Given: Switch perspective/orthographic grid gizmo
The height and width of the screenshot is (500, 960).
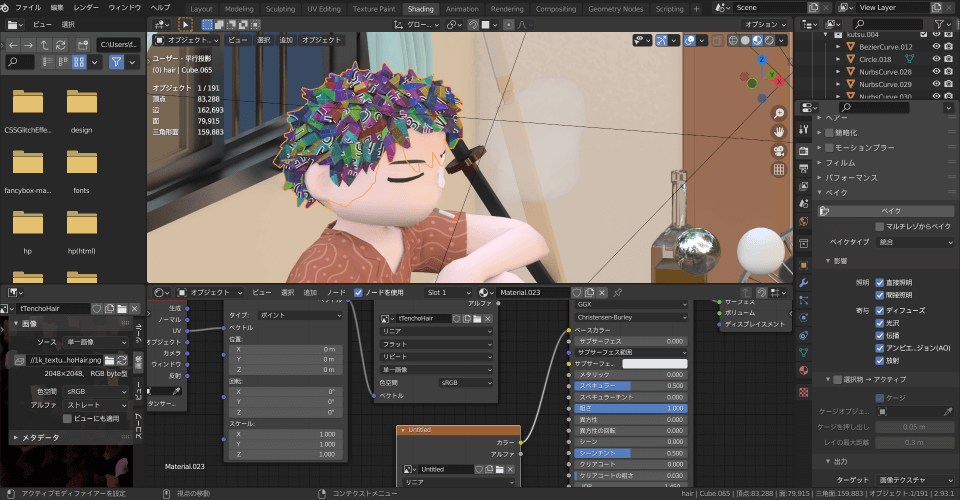Looking at the screenshot, I should pos(779,170).
